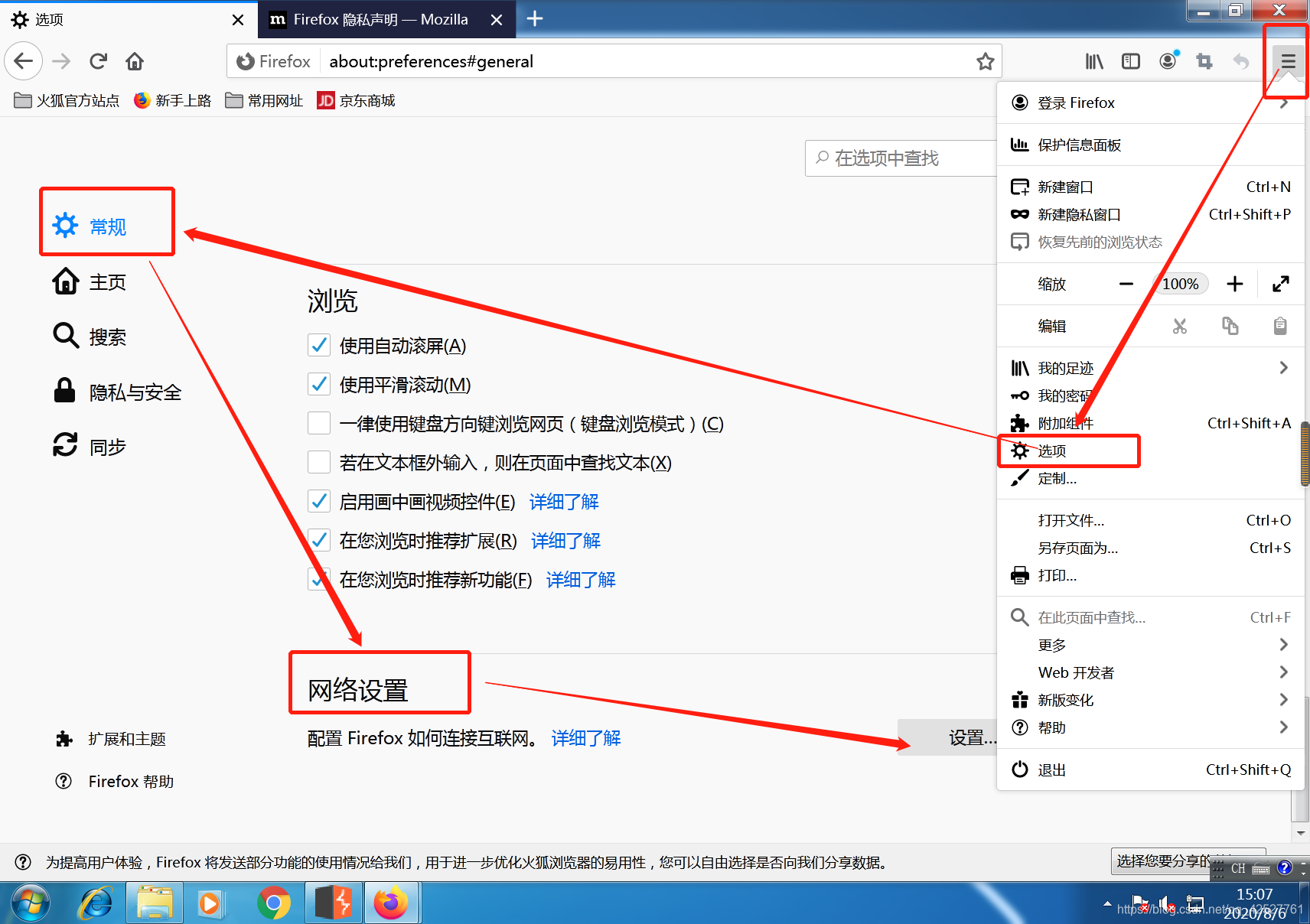Bookmark the page using the star icon
The width and height of the screenshot is (1310, 924).
pos(985,61)
